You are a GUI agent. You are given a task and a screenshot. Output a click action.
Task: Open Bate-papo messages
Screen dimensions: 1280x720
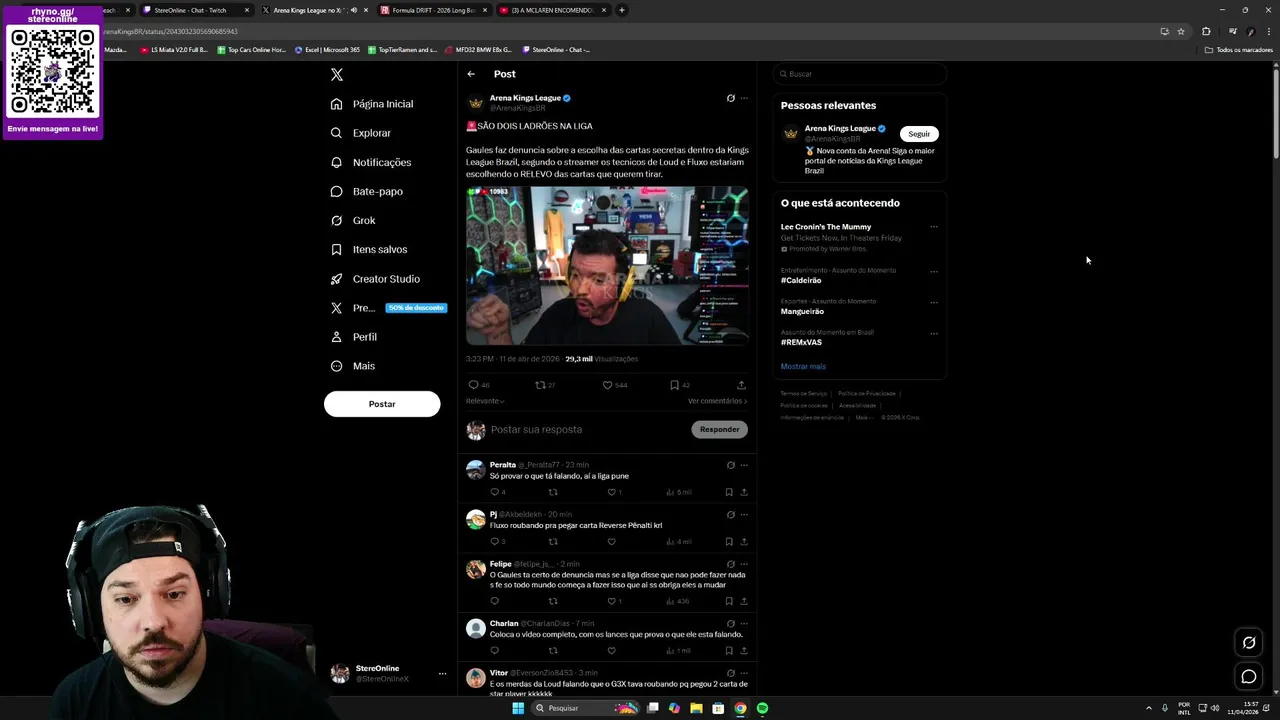(x=366, y=191)
